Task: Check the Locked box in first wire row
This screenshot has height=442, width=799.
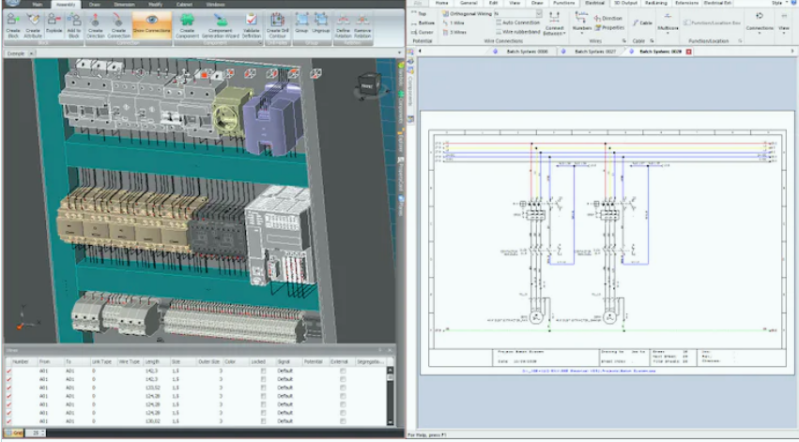Action: click(263, 370)
